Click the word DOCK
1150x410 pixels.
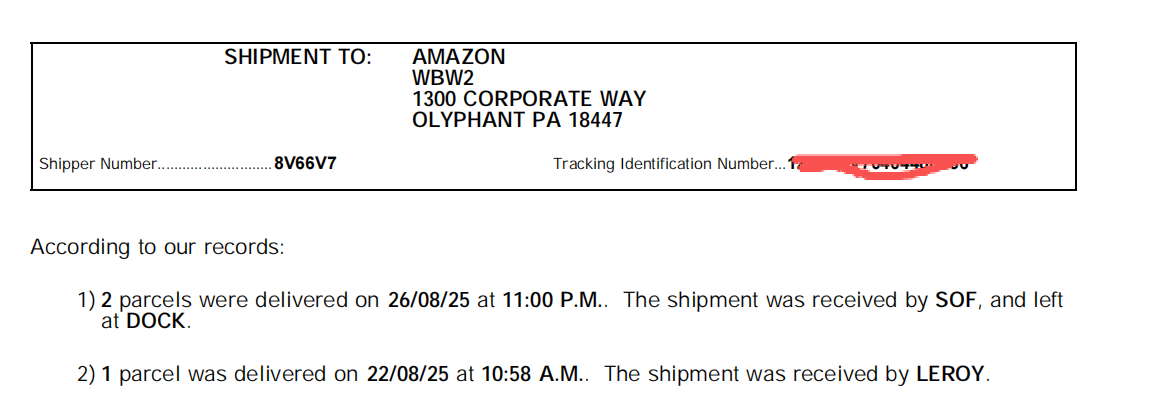pos(157,322)
